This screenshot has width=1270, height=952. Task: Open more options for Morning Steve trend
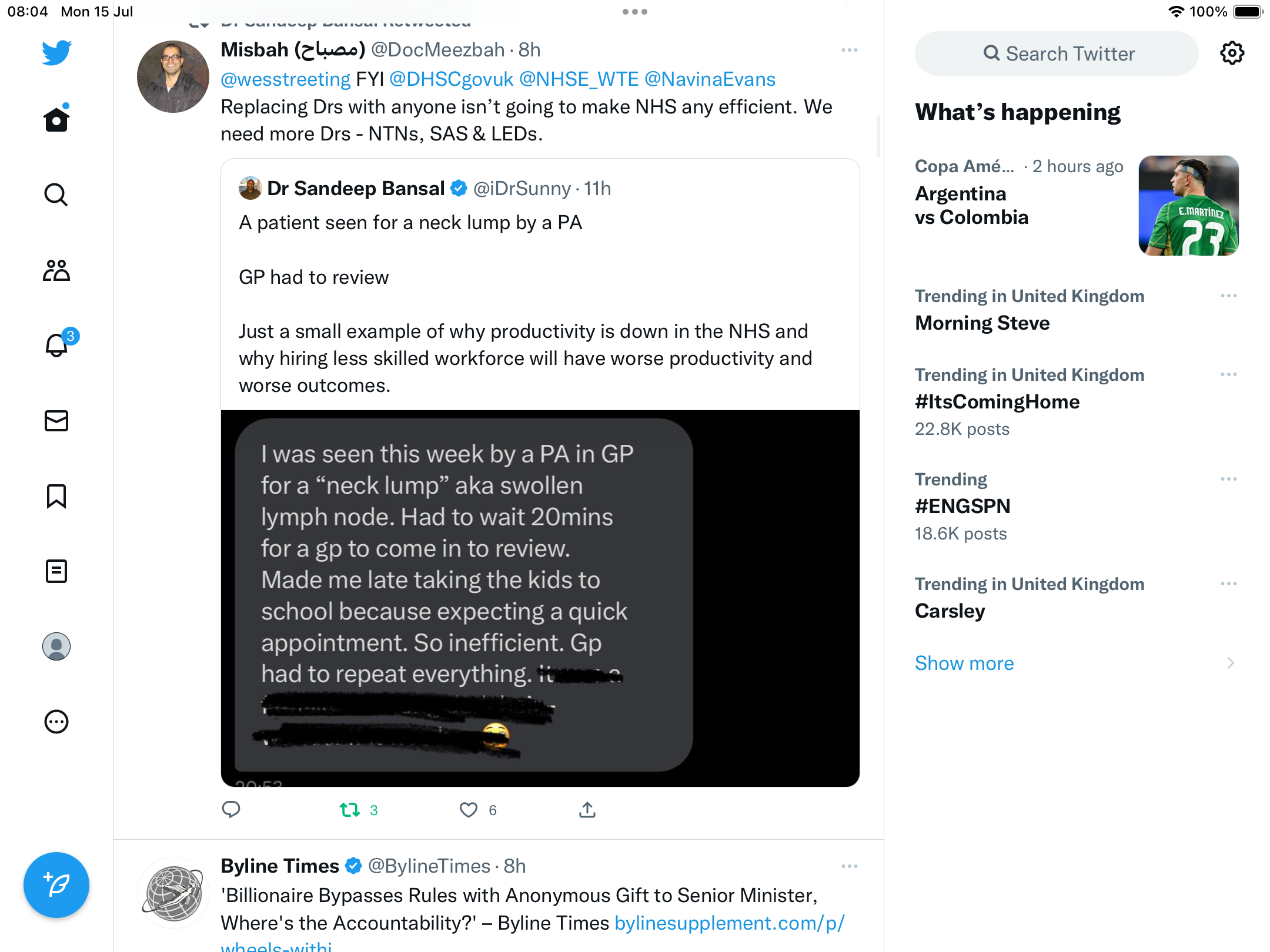[x=1229, y=296]
